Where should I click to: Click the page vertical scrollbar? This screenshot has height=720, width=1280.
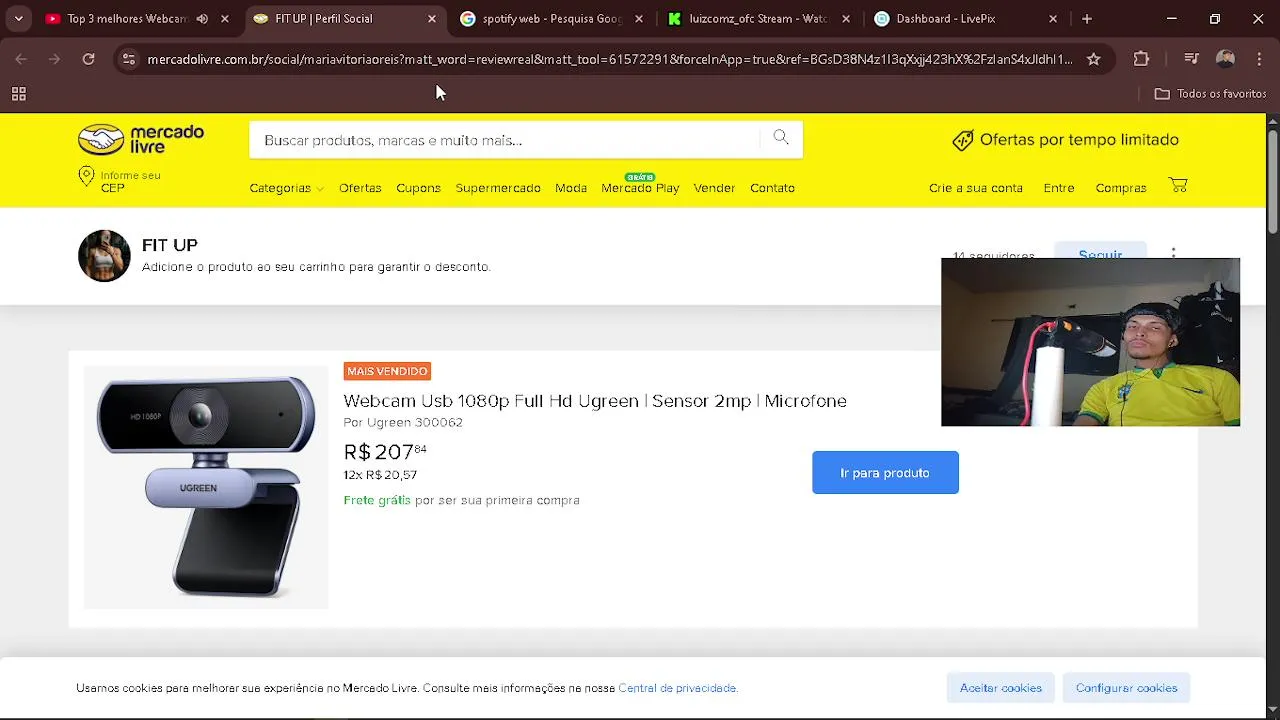click(1272, 180)
